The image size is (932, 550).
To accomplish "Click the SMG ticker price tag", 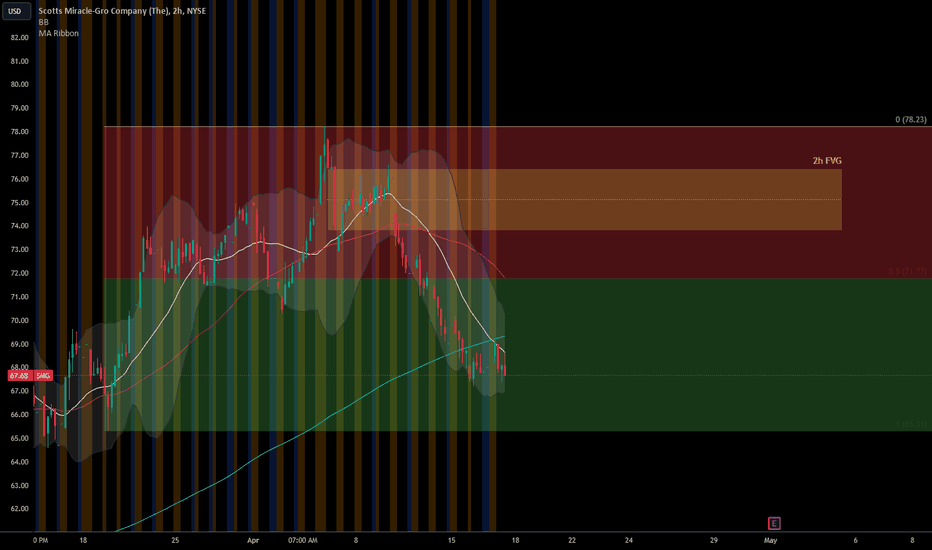I will click(x=43, y=376).
